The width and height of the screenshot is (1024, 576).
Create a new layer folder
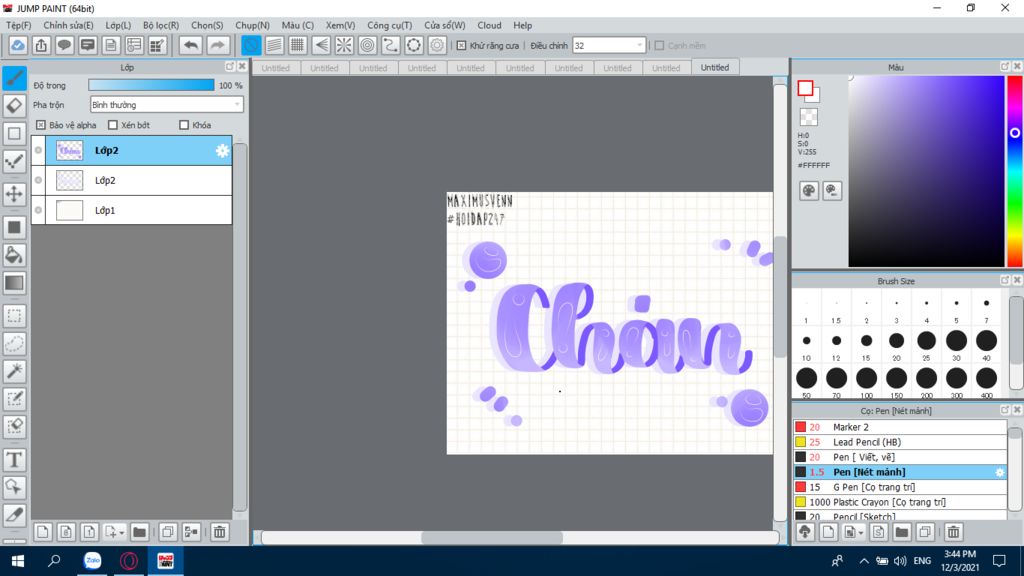139,532
